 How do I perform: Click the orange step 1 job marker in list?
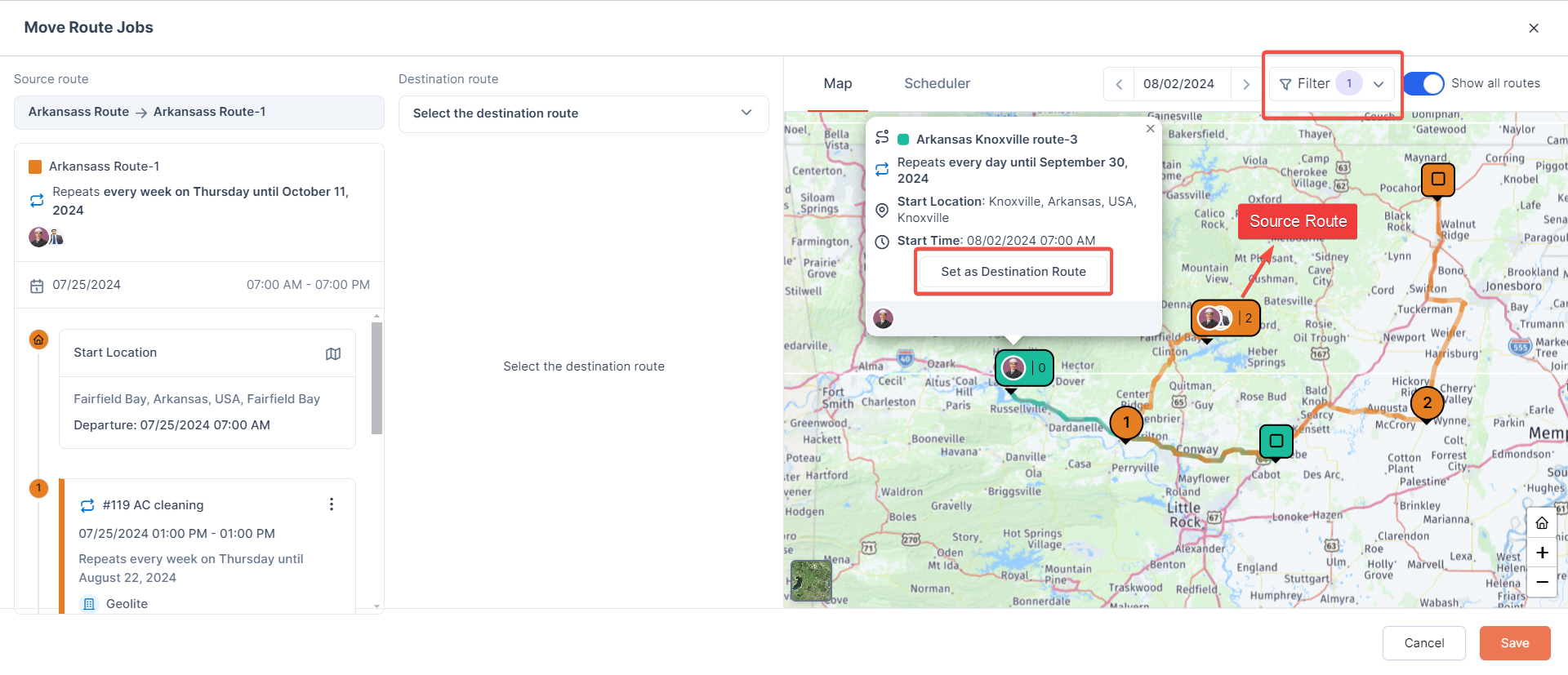(x=38, y=488)
